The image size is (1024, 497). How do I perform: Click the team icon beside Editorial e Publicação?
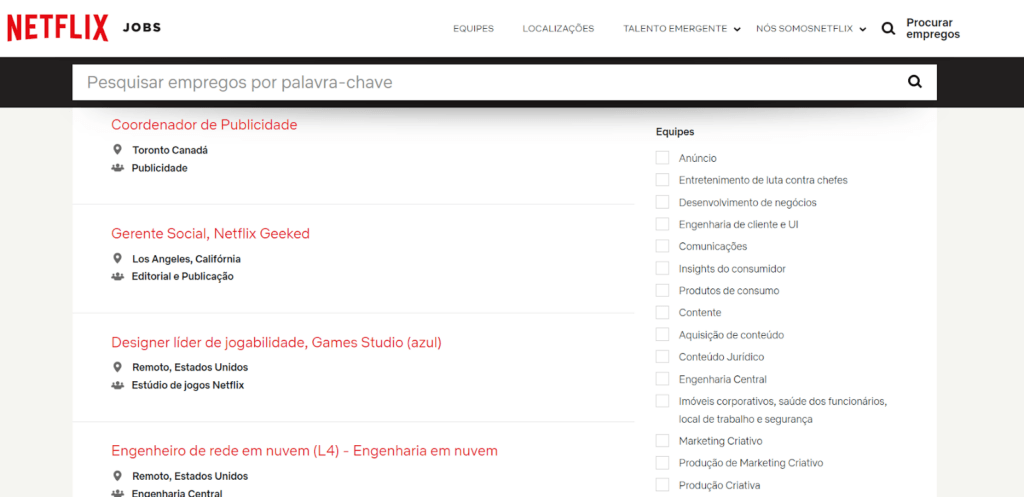pyautogui.click(x=118, y=276)
